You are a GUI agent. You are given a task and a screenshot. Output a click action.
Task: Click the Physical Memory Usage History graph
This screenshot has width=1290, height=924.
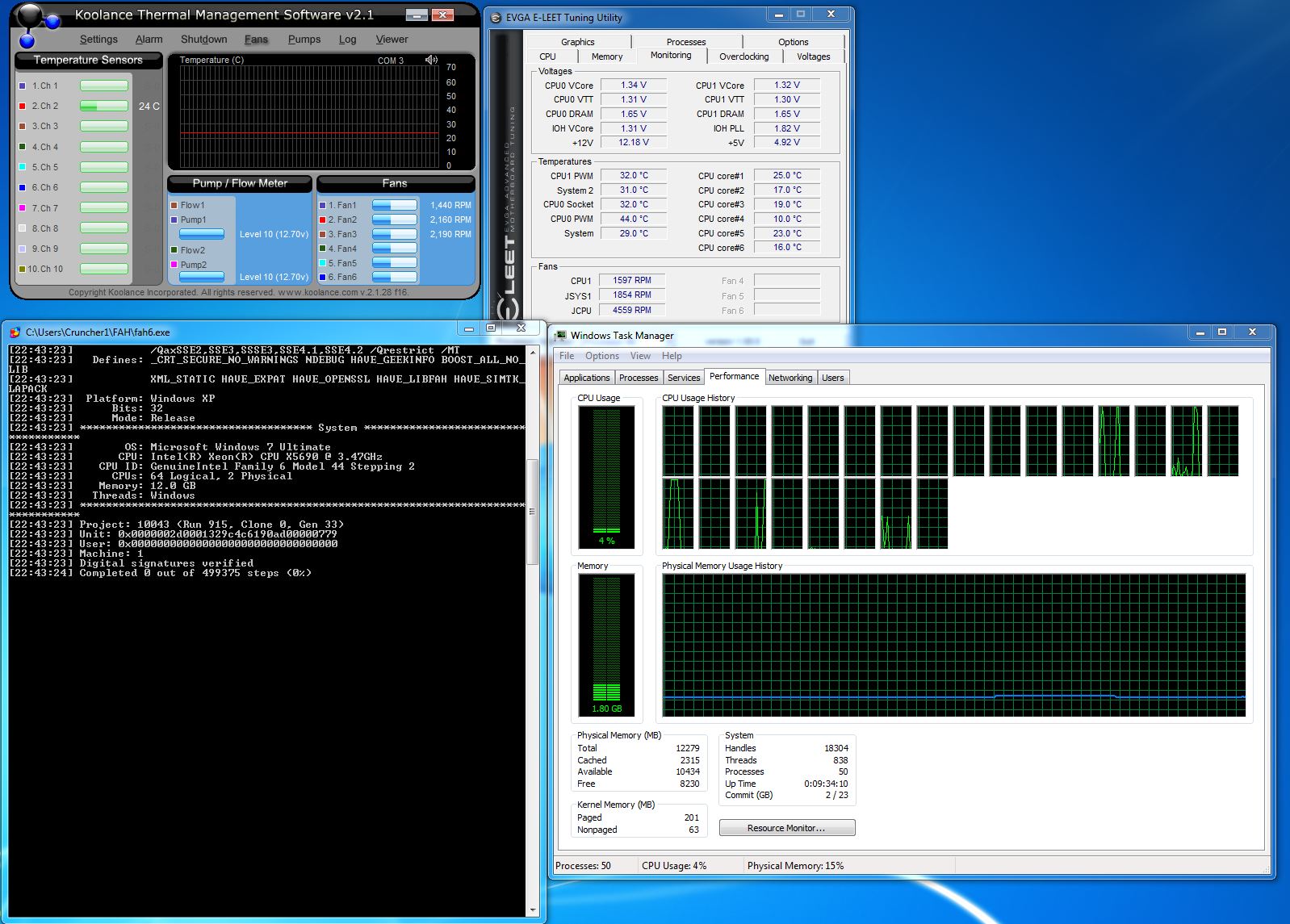(x=954, y=646)
